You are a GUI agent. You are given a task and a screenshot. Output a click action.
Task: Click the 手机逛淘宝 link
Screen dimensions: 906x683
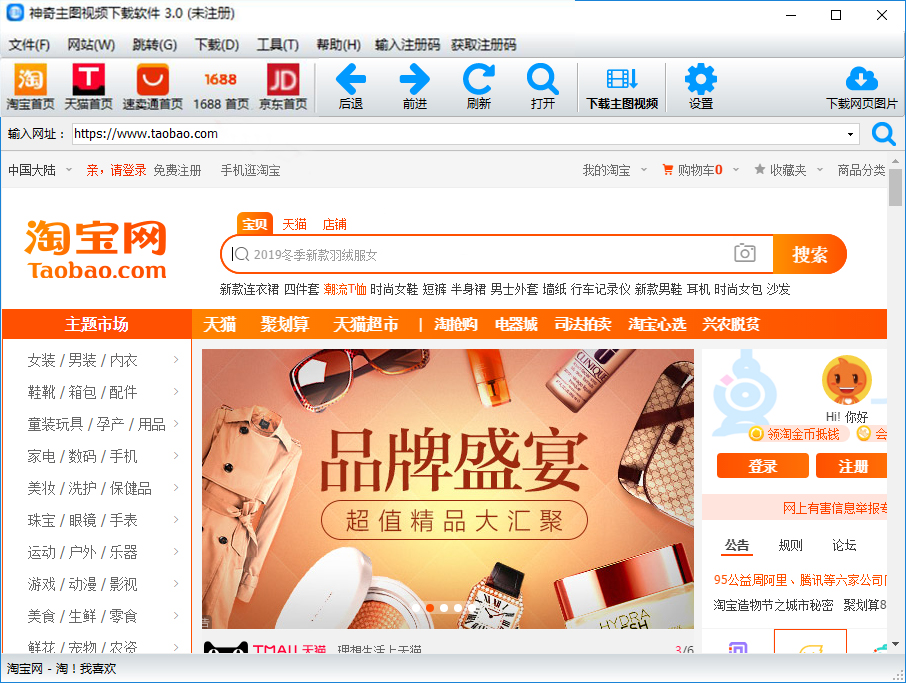point(250,170)
